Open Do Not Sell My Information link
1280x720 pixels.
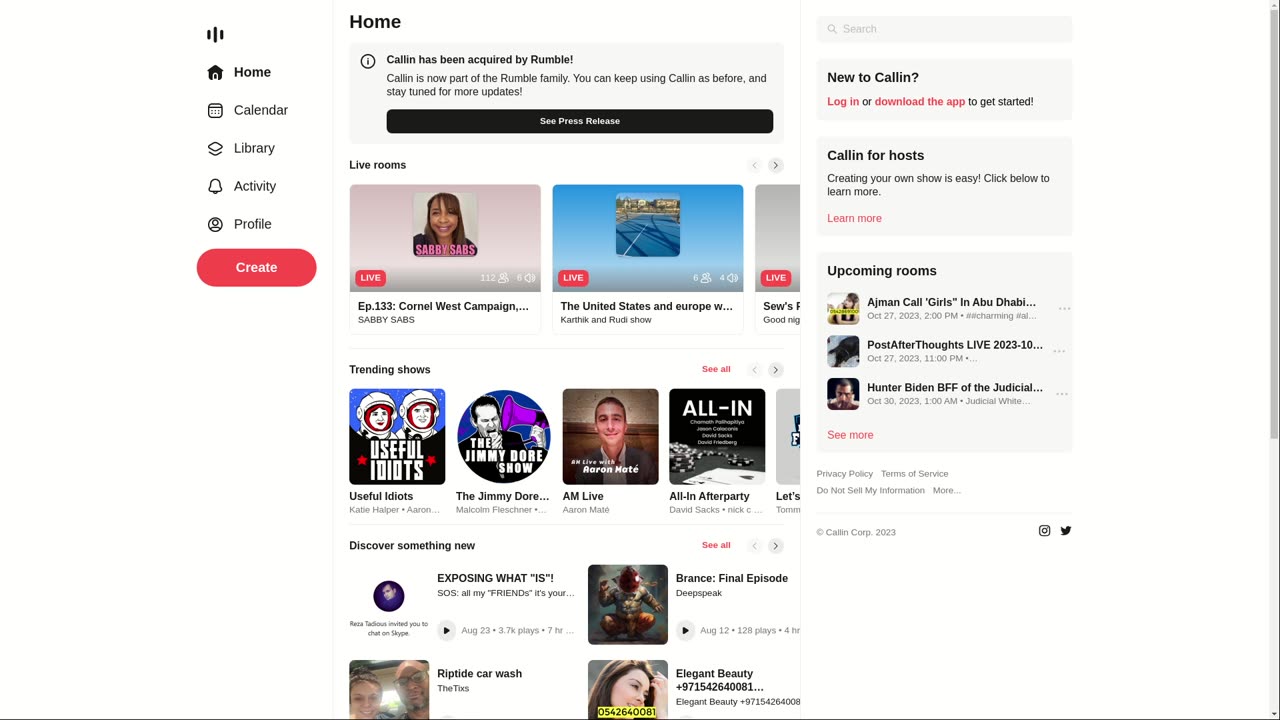tap(871, 491)
